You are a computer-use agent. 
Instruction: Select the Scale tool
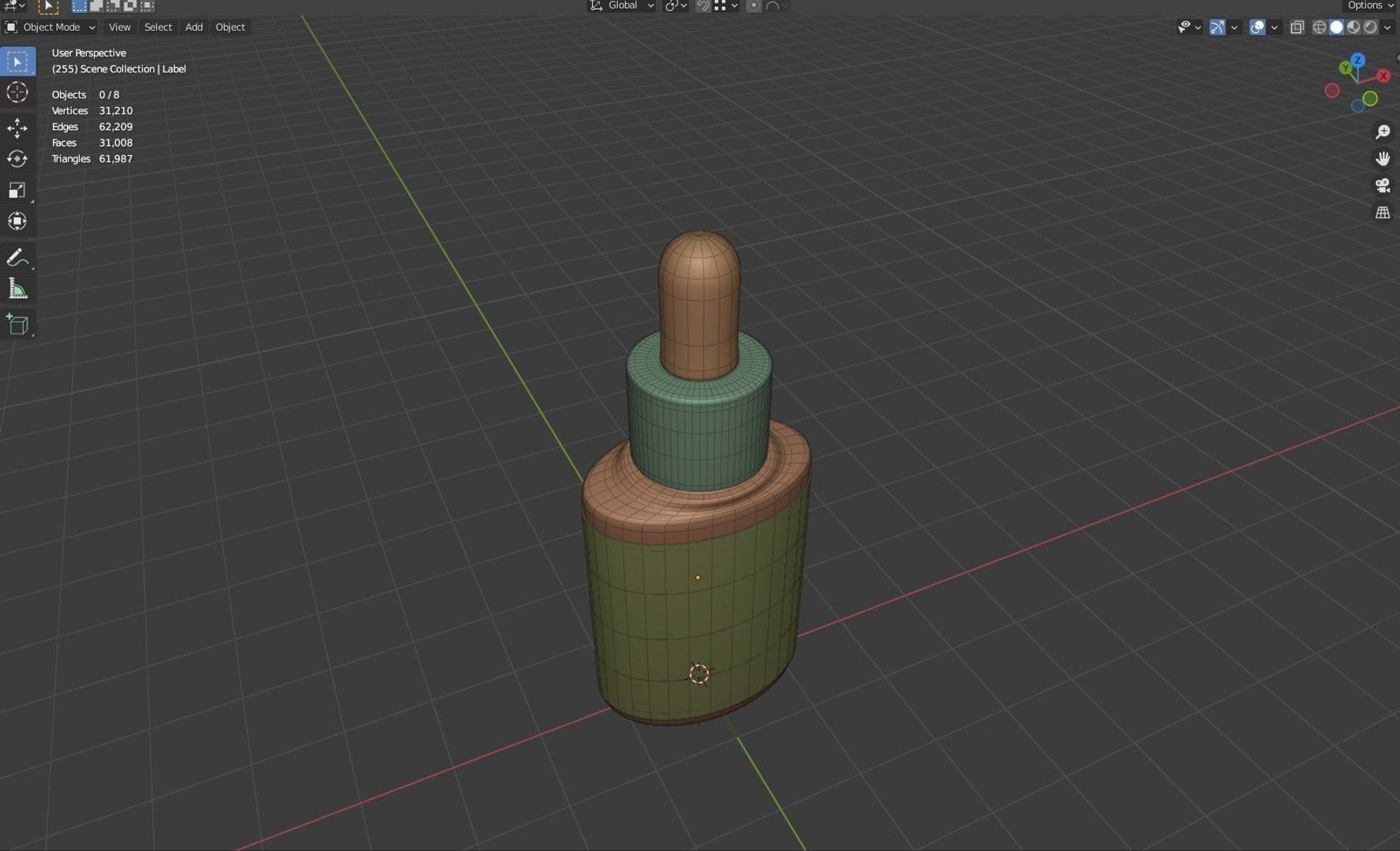[17, 190]
